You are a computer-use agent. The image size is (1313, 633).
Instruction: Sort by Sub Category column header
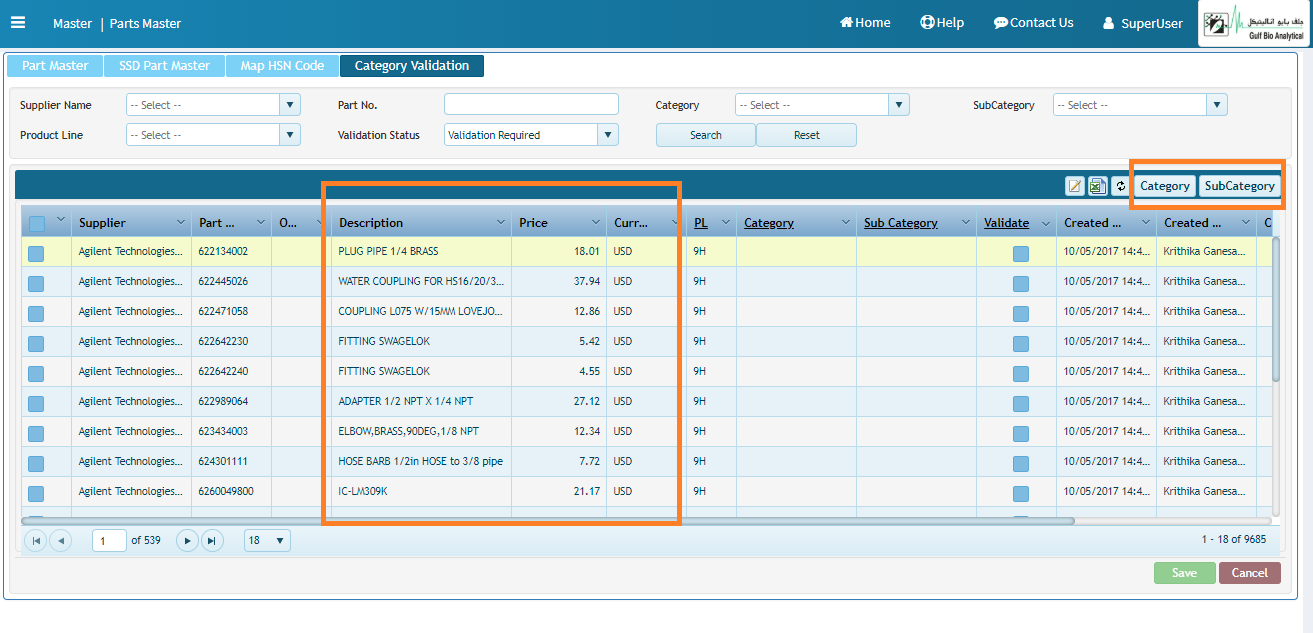[901, 223]
